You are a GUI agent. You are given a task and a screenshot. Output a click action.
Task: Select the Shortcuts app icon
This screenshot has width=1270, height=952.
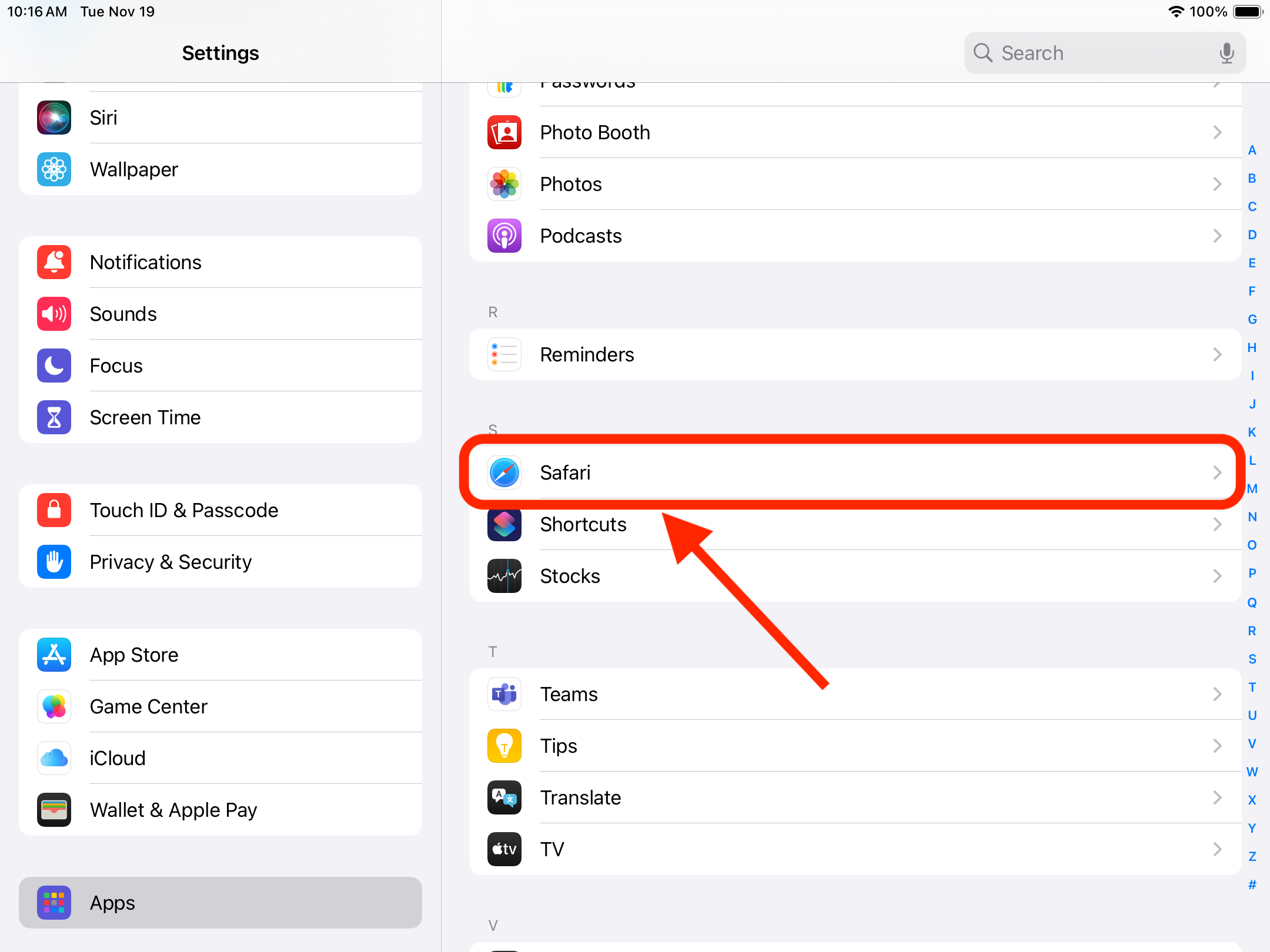[x=504, y=524]
